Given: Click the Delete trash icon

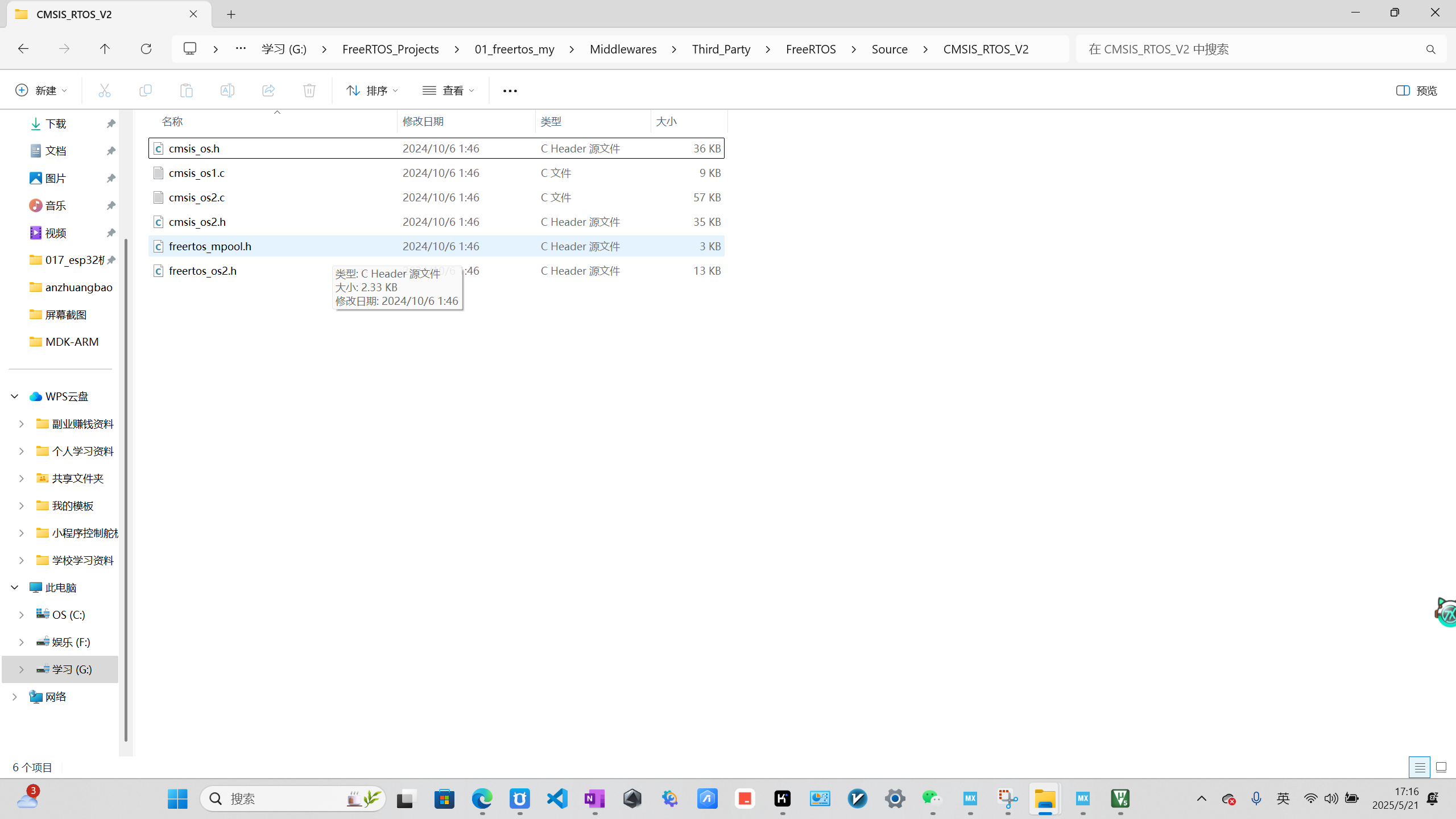Looking at the screenshot, I should pos(309,90).
